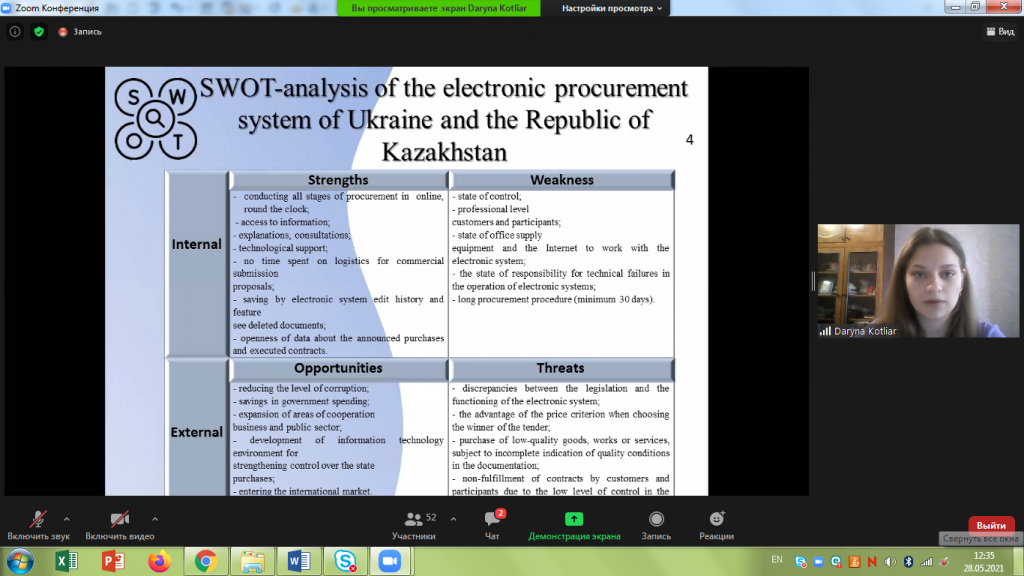
Task: Open Google Chrome from the taskbar
Action: click(x=205, y=561)
